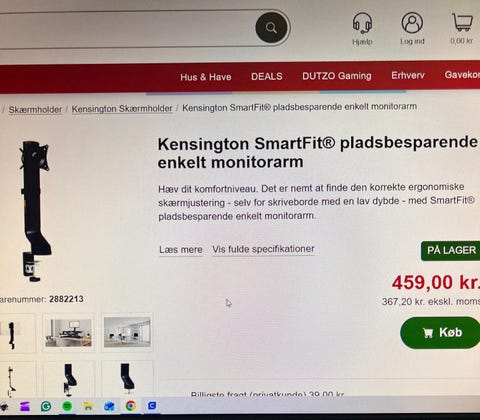
Task: Open the Hjælp headset icon
Action: pos(362,23)
